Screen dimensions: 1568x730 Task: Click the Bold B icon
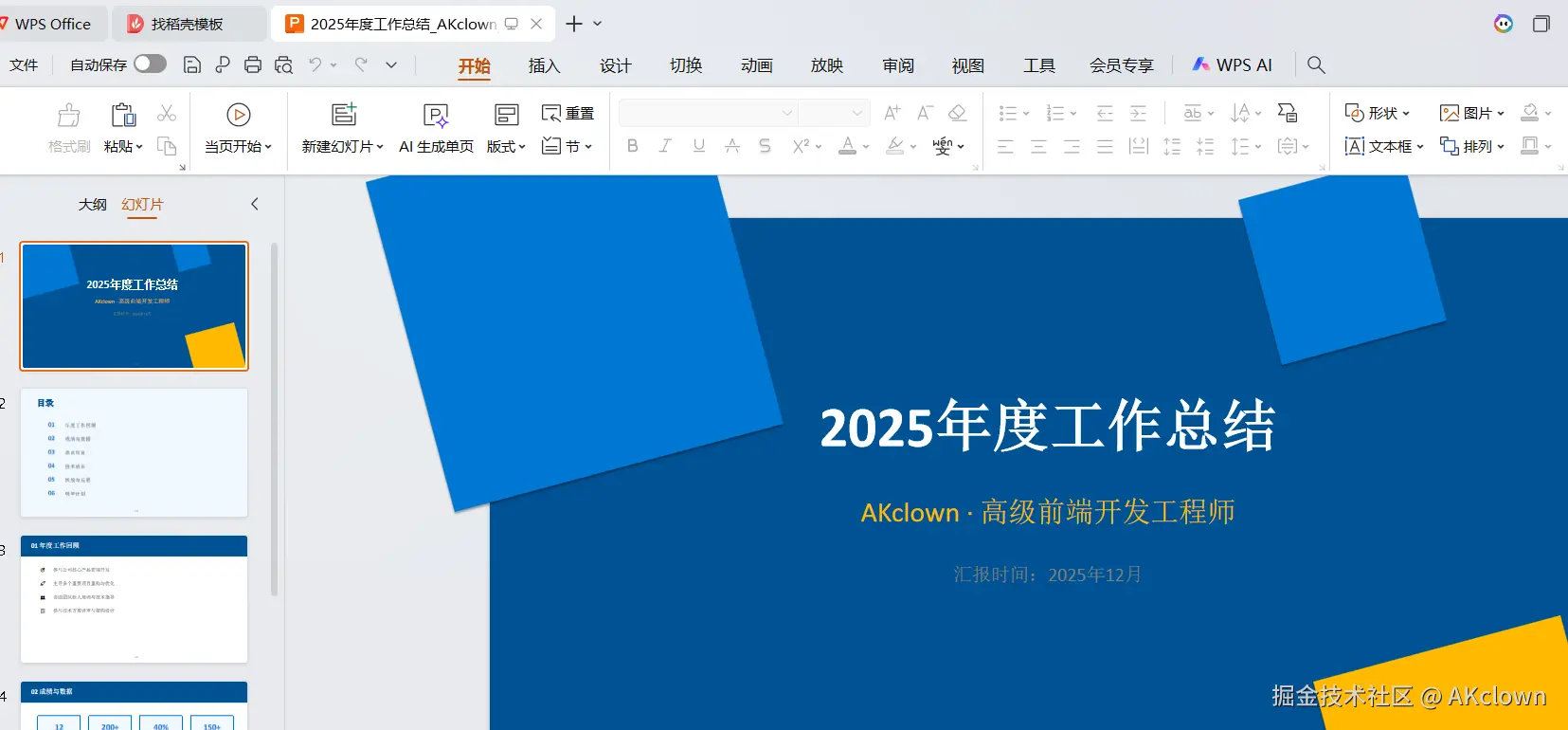(x=633, y=146)
